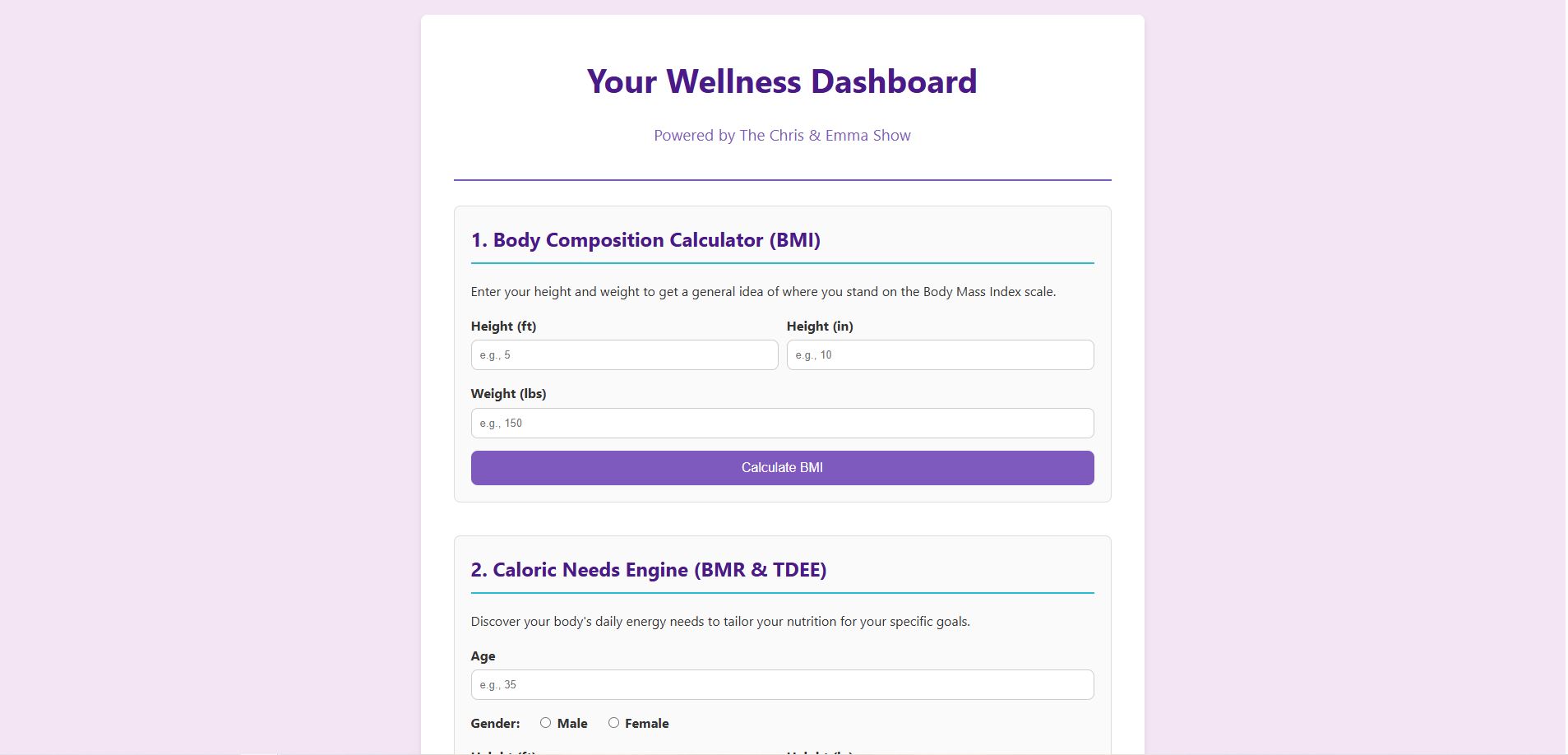The width and height of the screenshot is (1568, 755).
Task: Click the BMI section description text
Action: tap(763, 291)
